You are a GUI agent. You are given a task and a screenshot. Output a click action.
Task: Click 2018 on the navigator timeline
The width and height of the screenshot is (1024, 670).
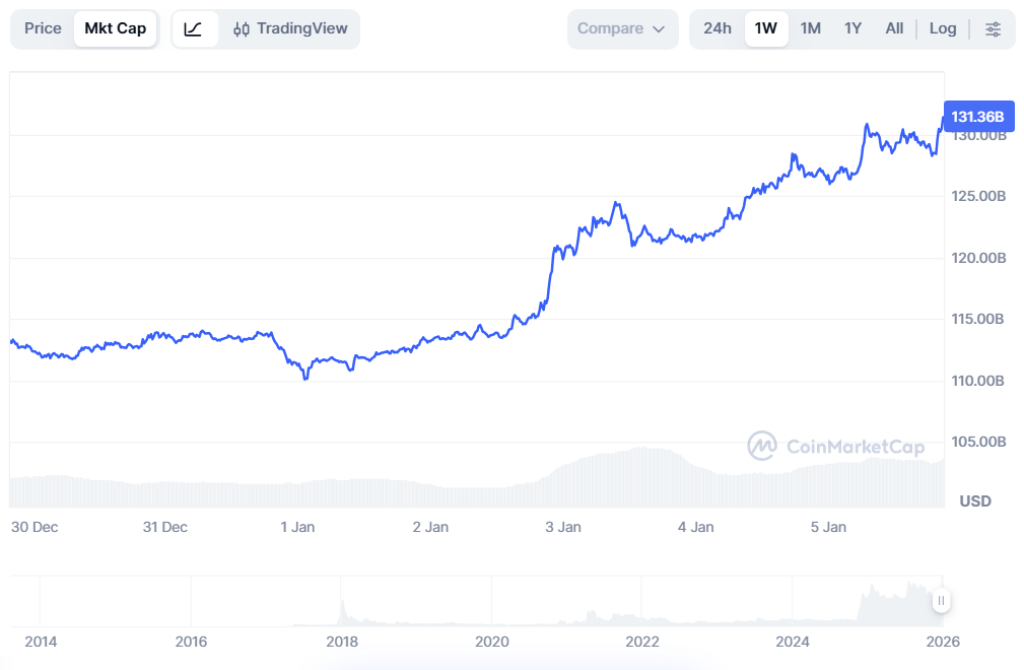[342, 641]
